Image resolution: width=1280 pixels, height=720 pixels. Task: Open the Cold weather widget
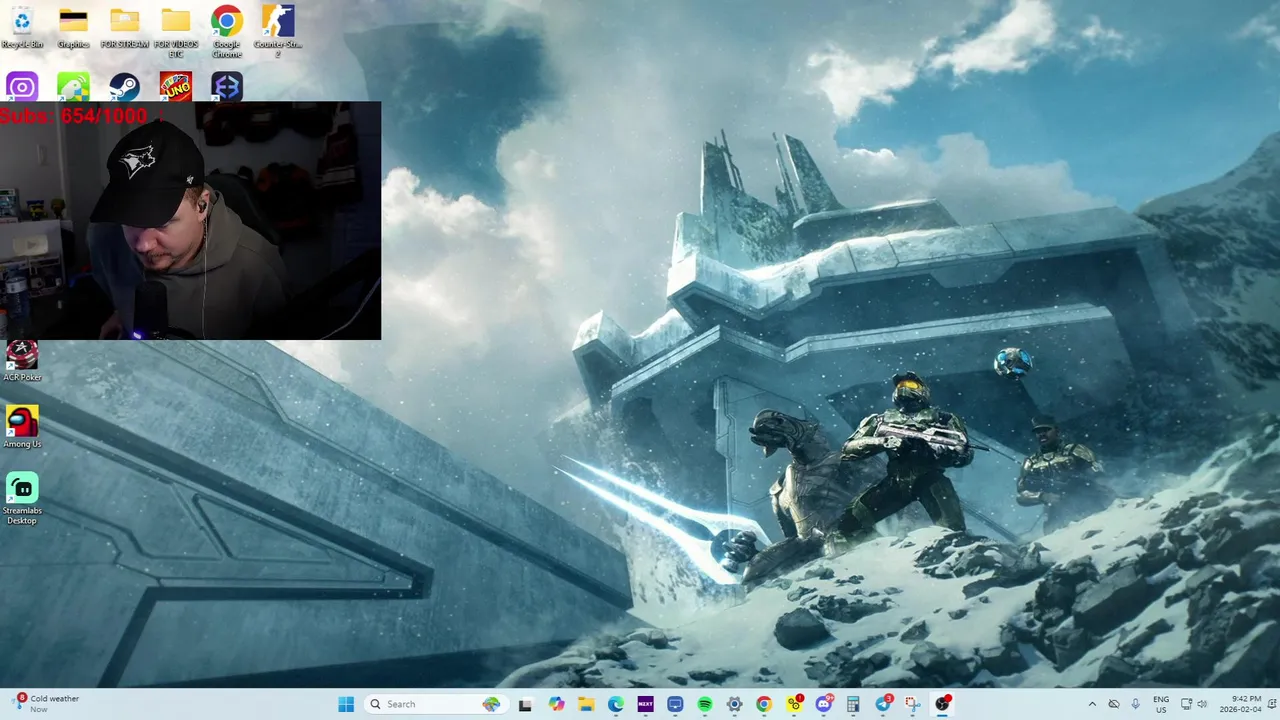pos(45,703)
